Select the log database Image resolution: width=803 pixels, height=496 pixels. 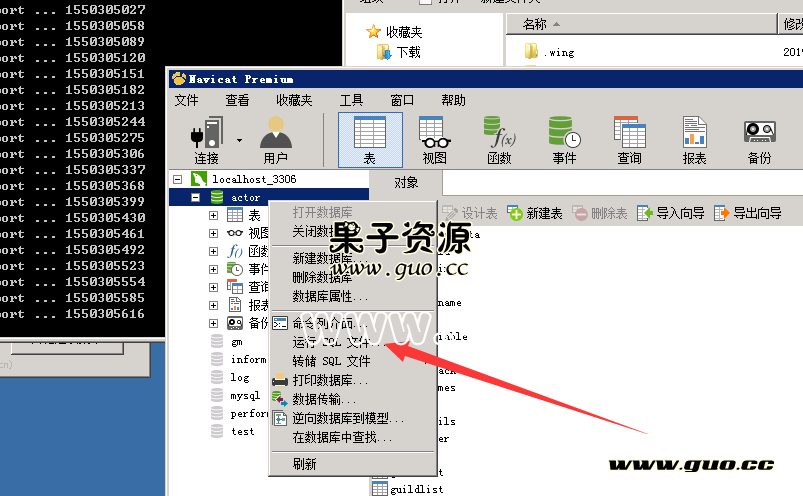click(240, 378)
